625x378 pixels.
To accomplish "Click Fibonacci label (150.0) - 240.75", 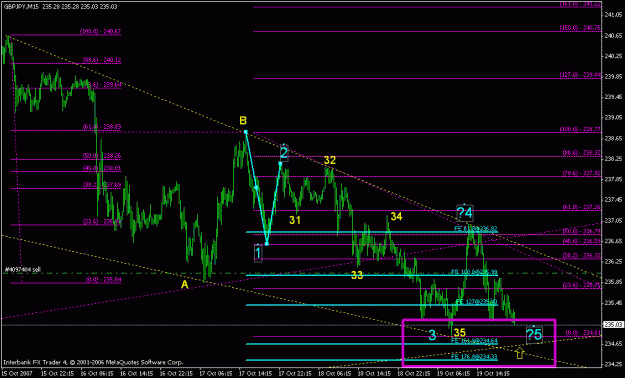I will point(580,28).
